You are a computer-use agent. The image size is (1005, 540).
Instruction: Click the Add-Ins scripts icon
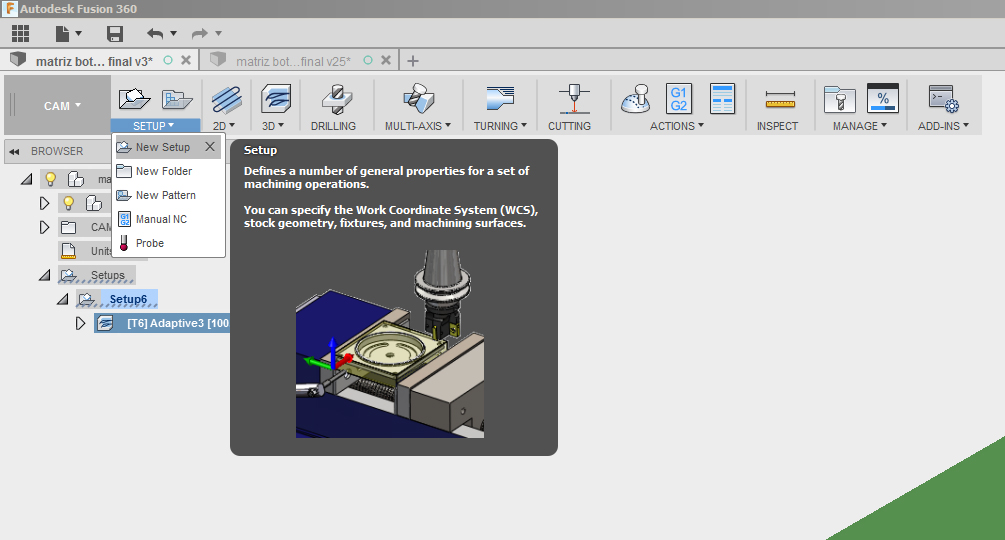coord(943,99)
